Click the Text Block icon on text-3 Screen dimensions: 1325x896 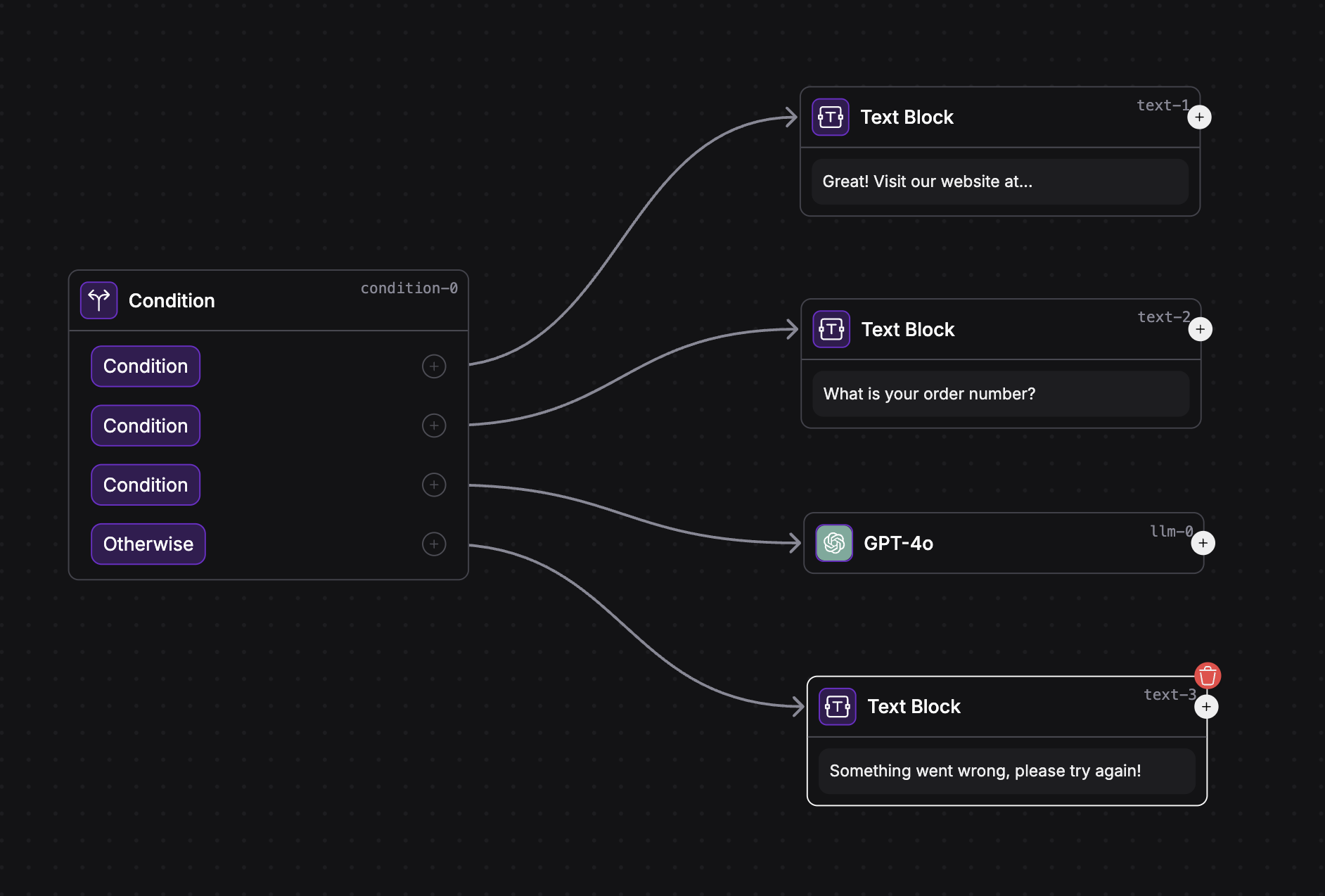tap(837, 706)
